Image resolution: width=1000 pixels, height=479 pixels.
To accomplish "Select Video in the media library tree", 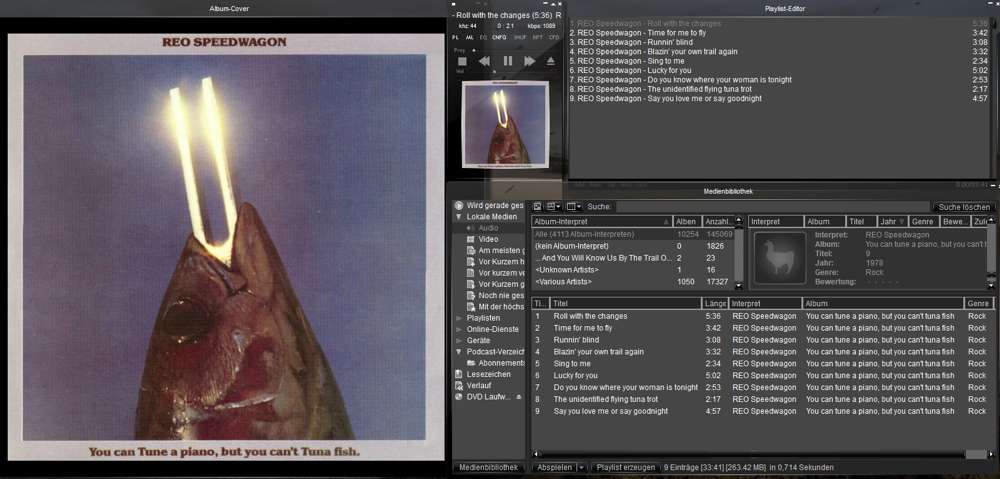I will coord(488,239).
